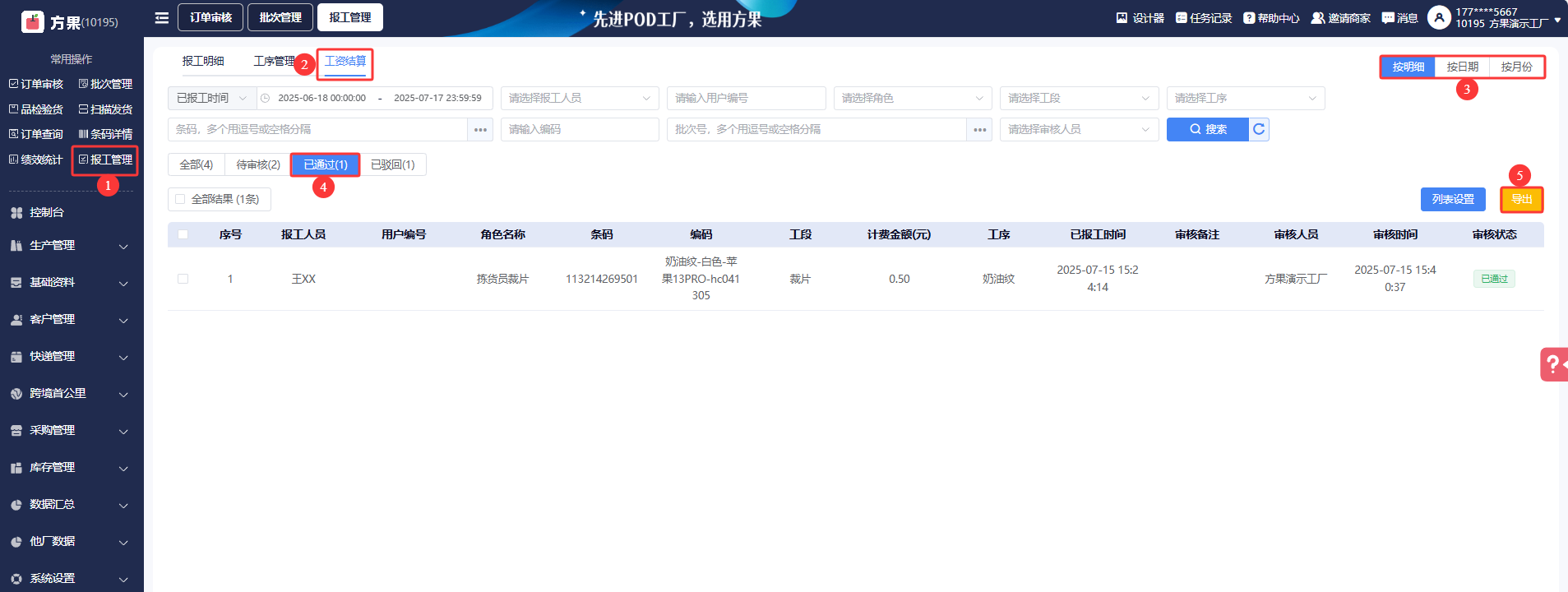
Task: Open 列表设置 column settings
Action: point(1453,199)
